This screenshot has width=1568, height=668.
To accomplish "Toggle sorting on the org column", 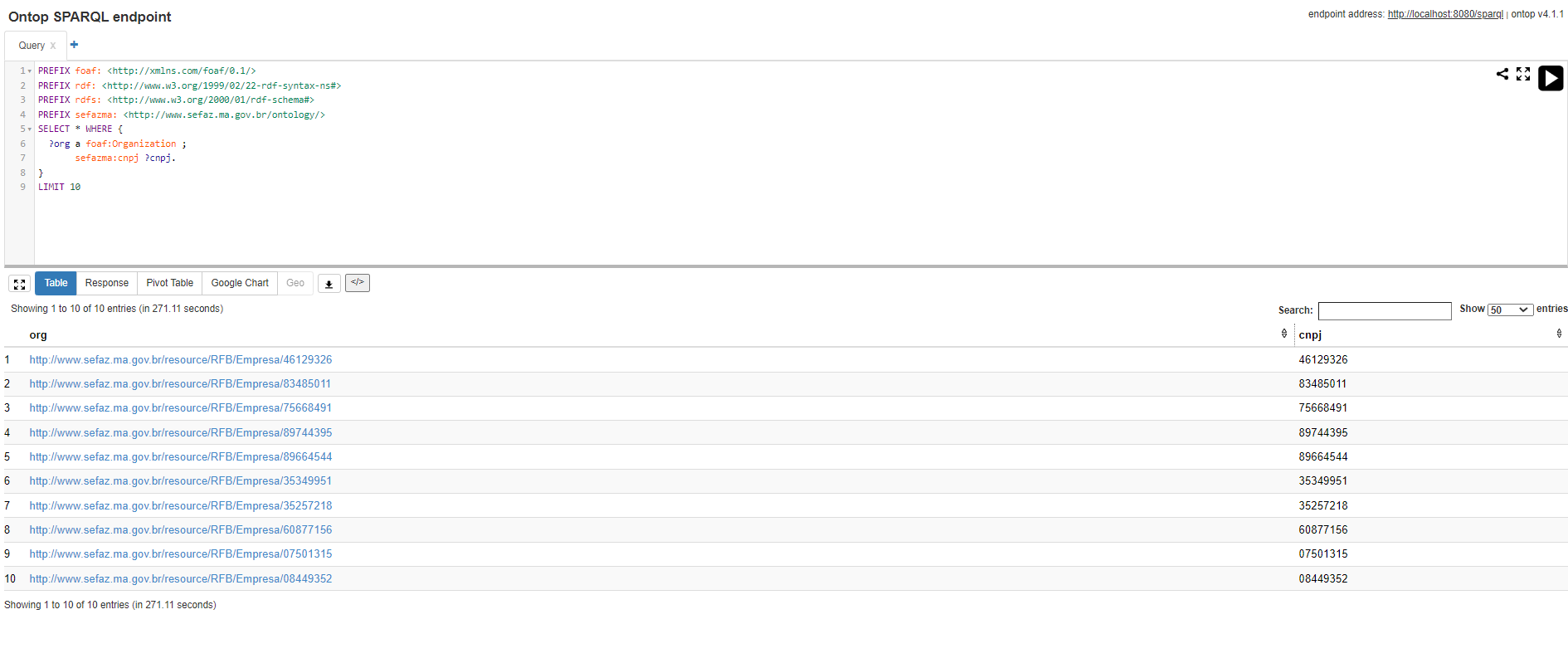I will [1283, 334].
